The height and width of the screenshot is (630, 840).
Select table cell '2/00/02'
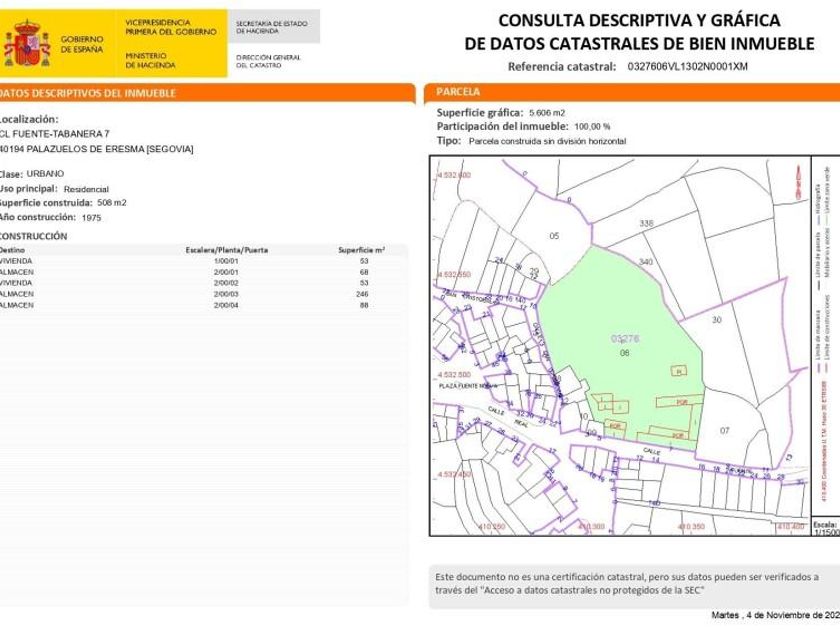226,283
